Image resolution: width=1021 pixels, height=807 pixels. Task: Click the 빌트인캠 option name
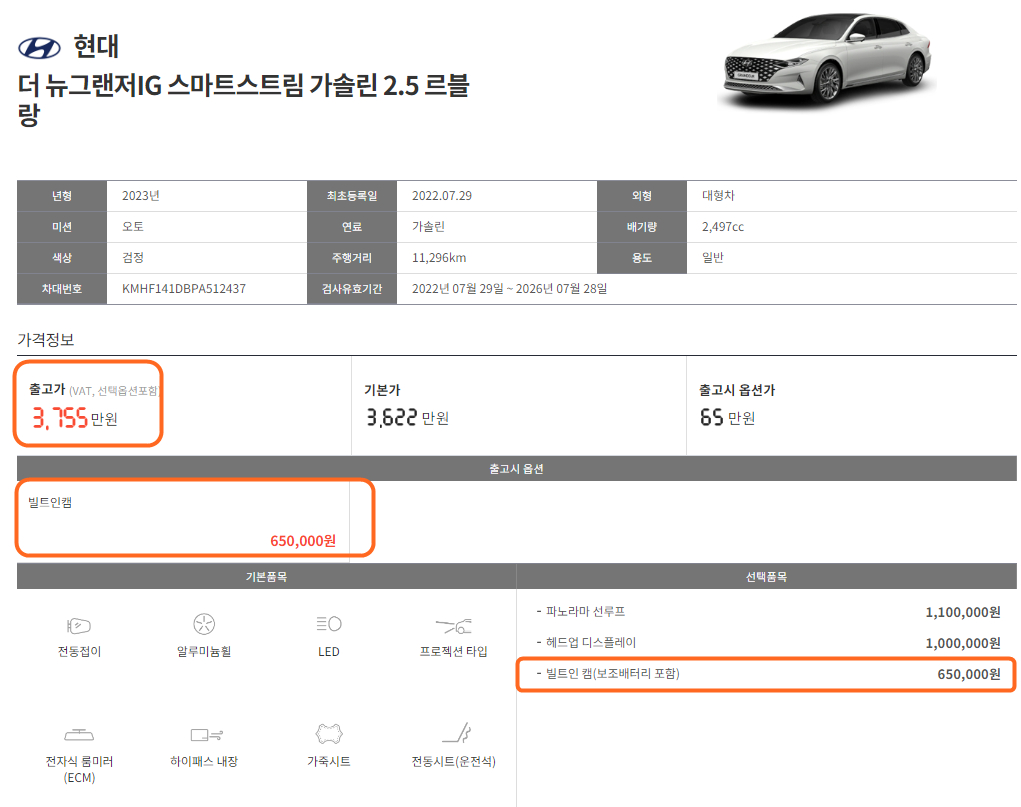pos(50,502)
